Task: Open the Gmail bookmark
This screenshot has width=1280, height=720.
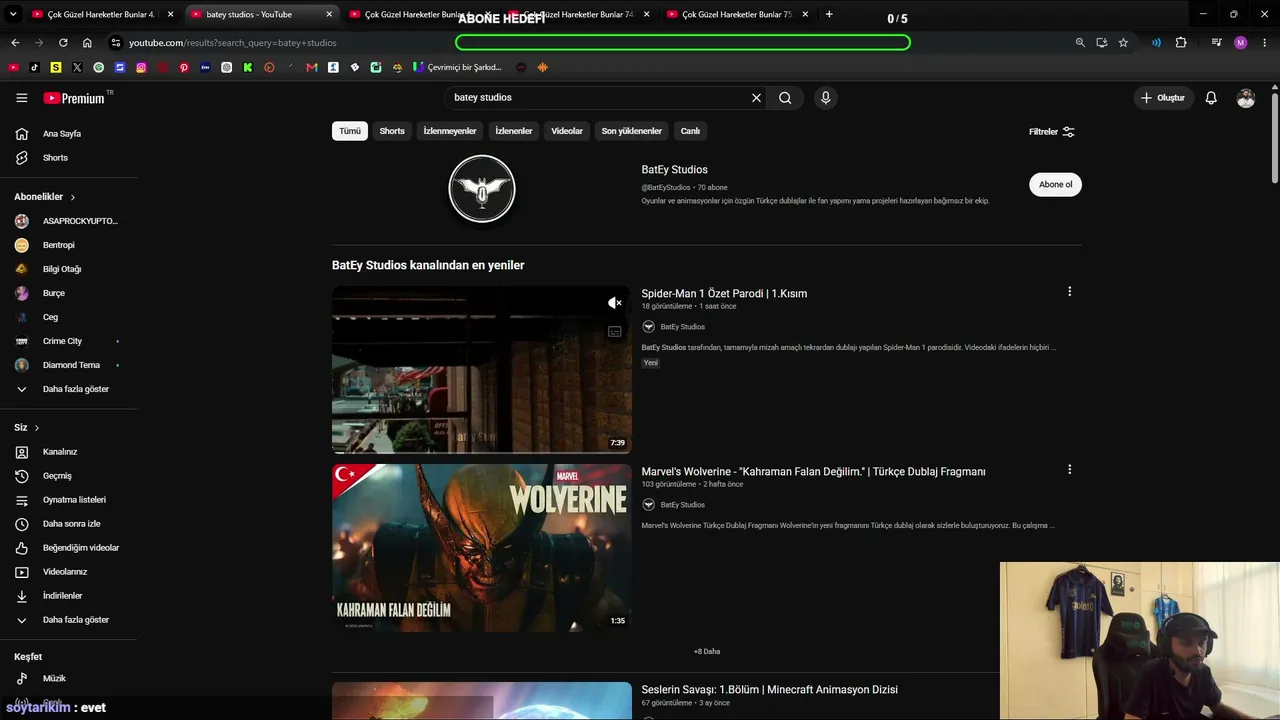Action: (x=312, y=67)
